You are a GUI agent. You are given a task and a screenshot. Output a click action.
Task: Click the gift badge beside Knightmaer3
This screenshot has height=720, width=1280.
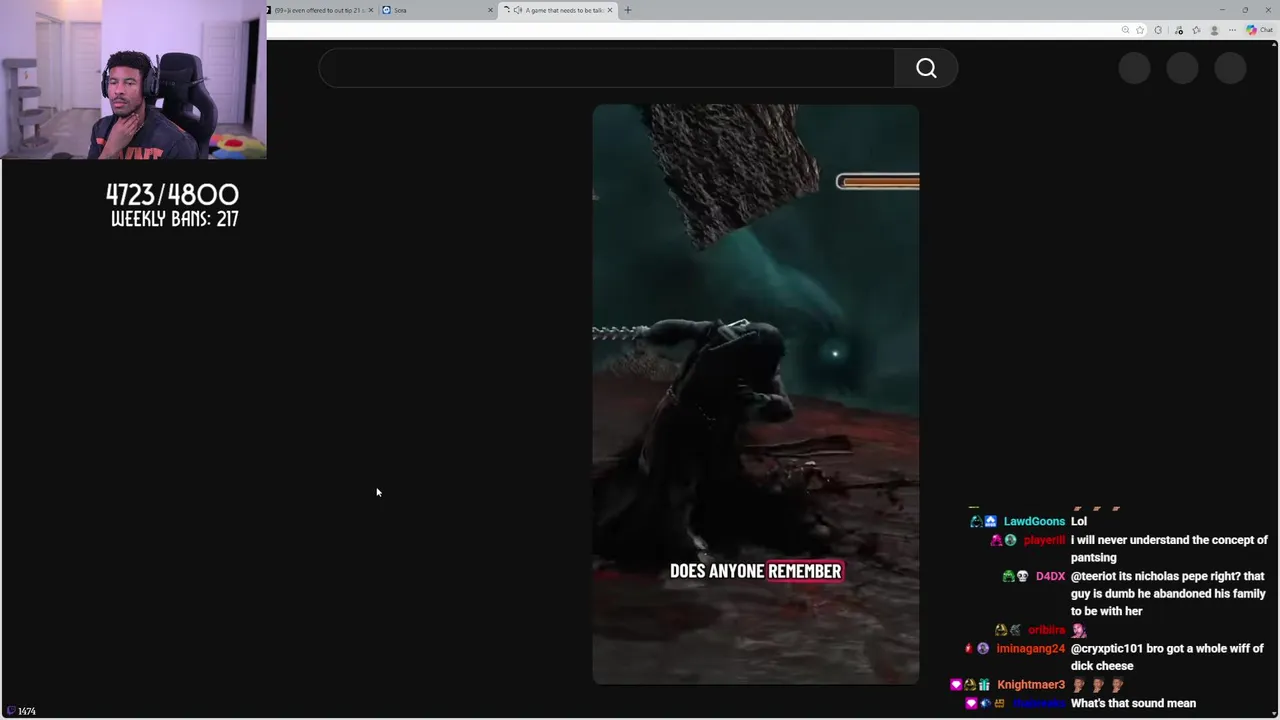coord(985,685)
